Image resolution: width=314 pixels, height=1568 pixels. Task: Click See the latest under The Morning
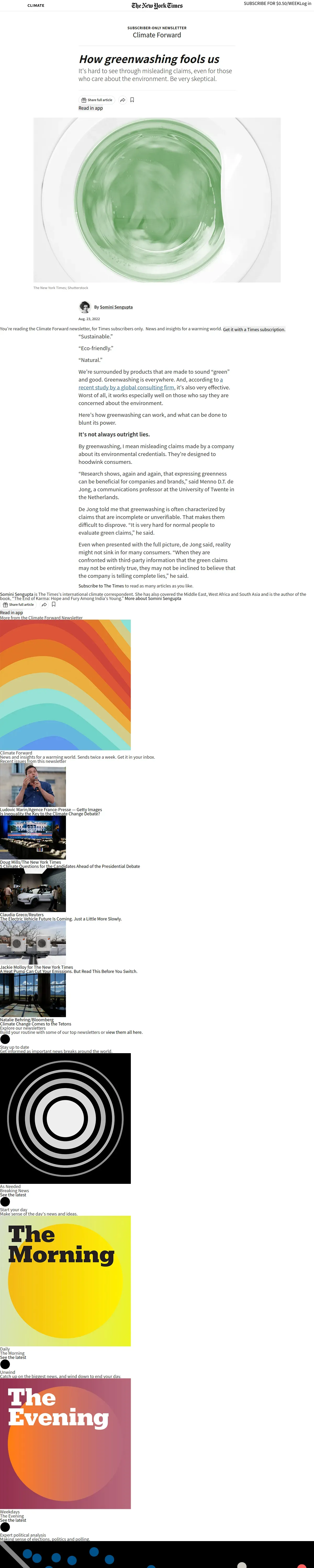point(13,1357)
